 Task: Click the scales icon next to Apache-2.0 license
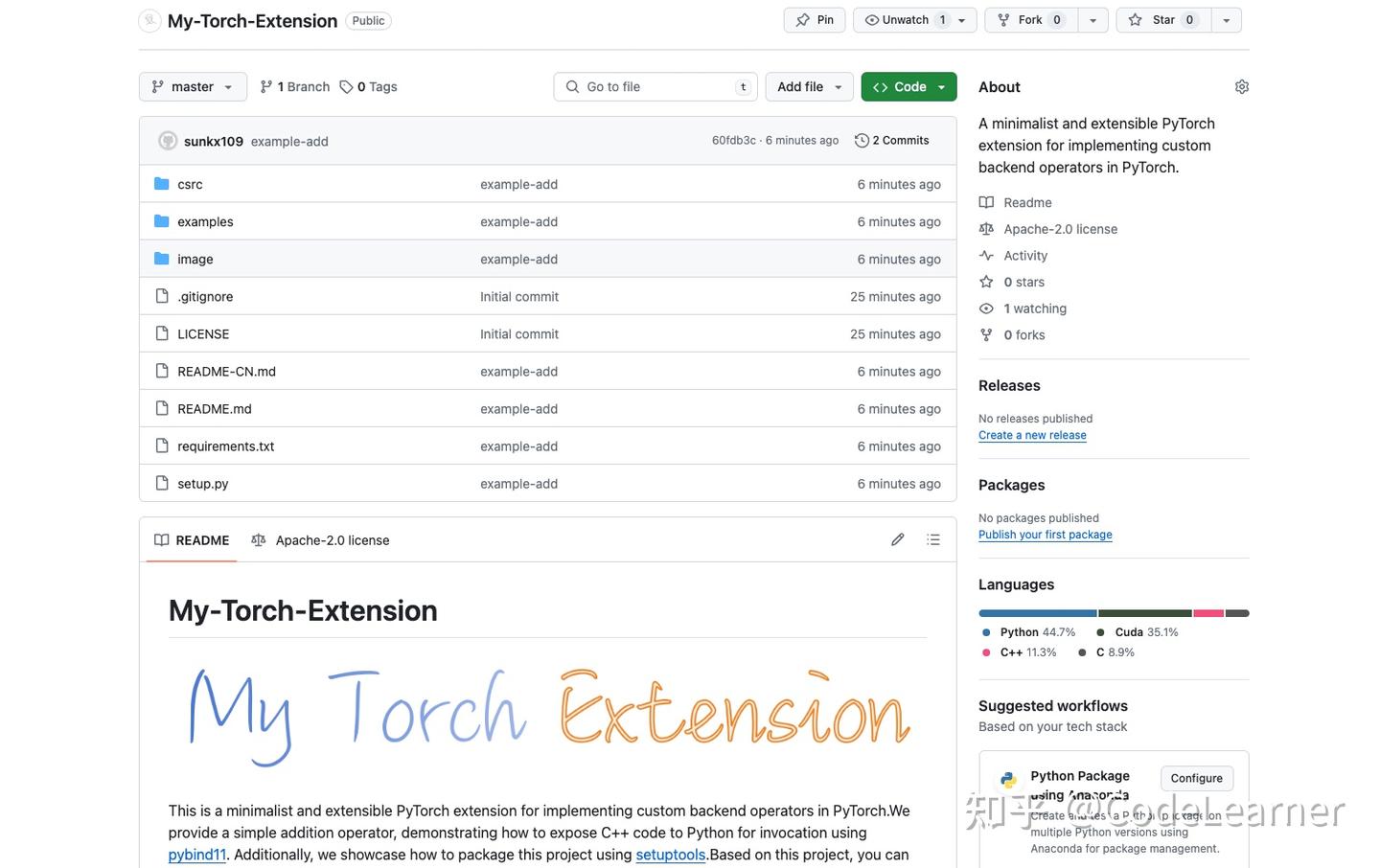coord(986,229)
